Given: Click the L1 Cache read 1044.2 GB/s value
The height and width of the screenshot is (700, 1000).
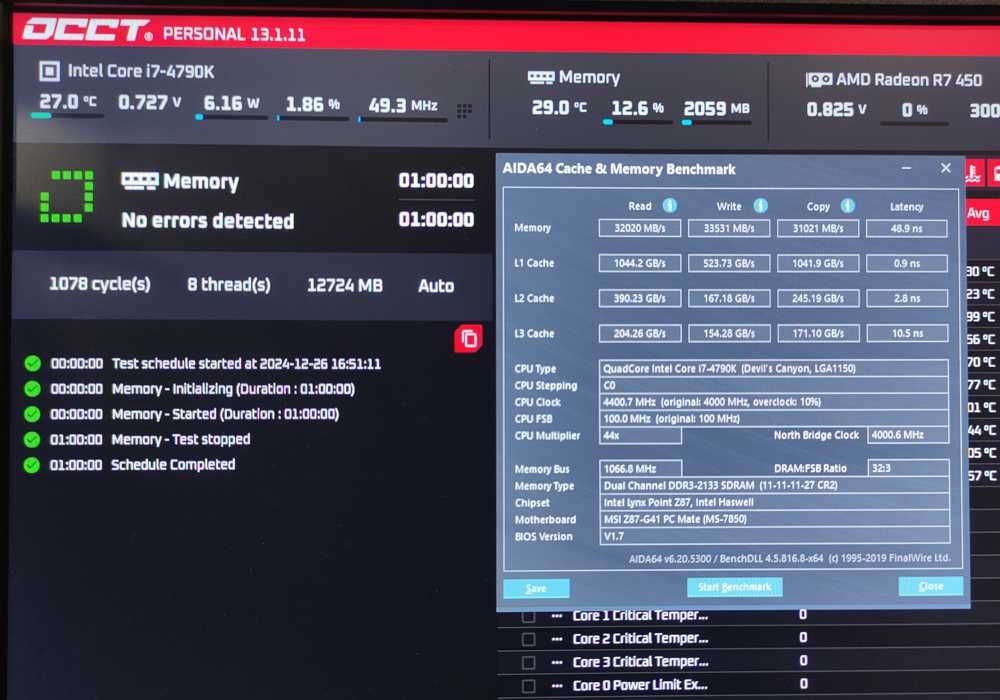Looking at the screenshot, I should [x=640, y=263].
